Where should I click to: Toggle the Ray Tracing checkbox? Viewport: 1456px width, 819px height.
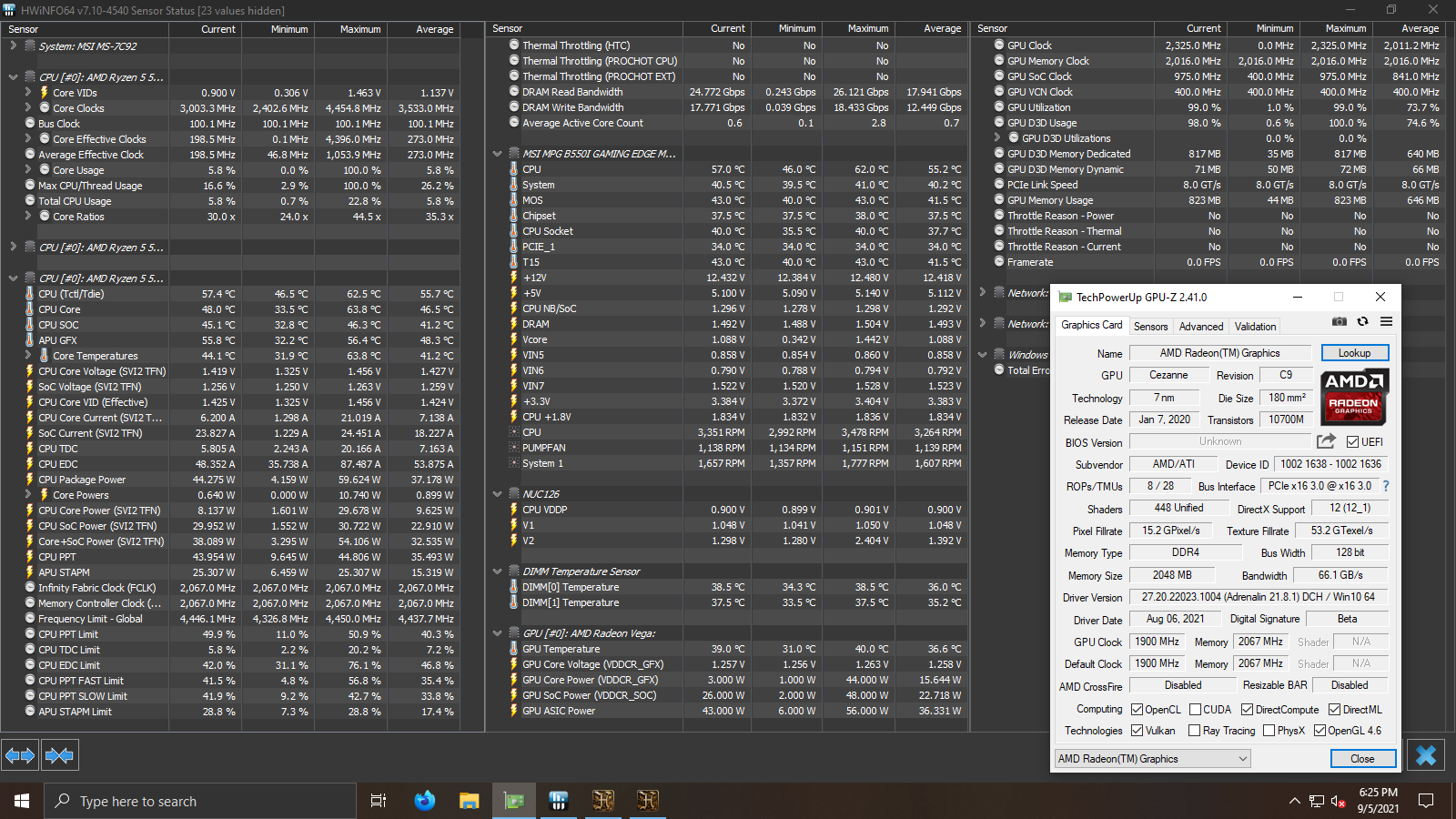click(x=1194, y=731)
